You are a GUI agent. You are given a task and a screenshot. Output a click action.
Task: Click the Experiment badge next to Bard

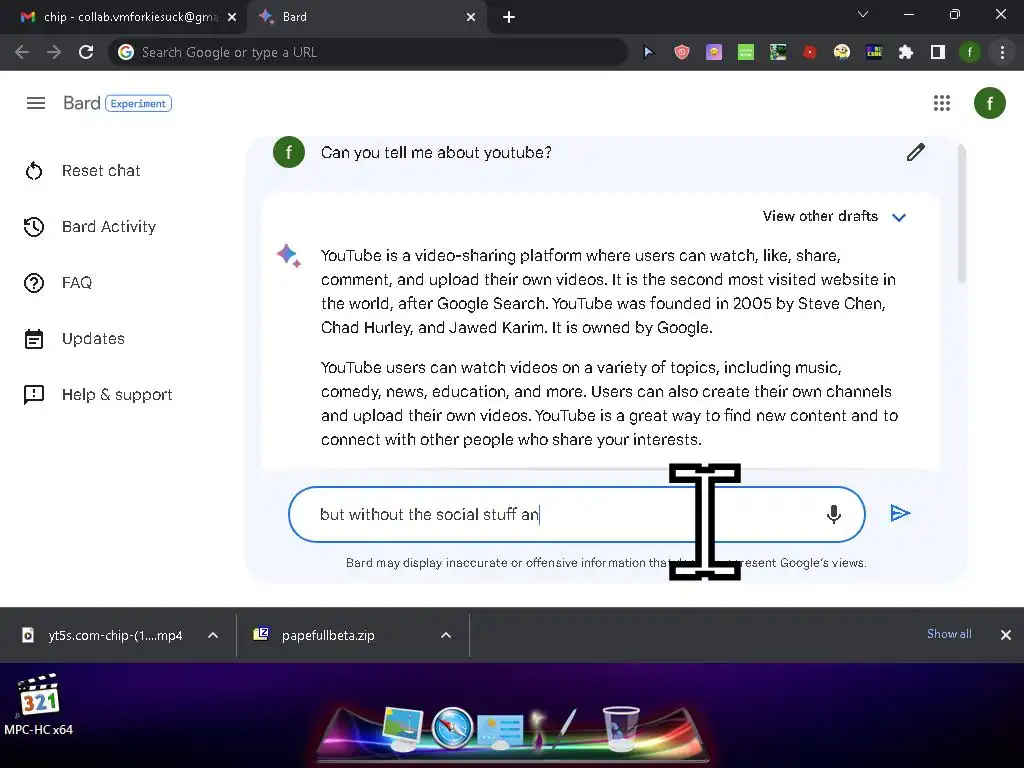138,103
